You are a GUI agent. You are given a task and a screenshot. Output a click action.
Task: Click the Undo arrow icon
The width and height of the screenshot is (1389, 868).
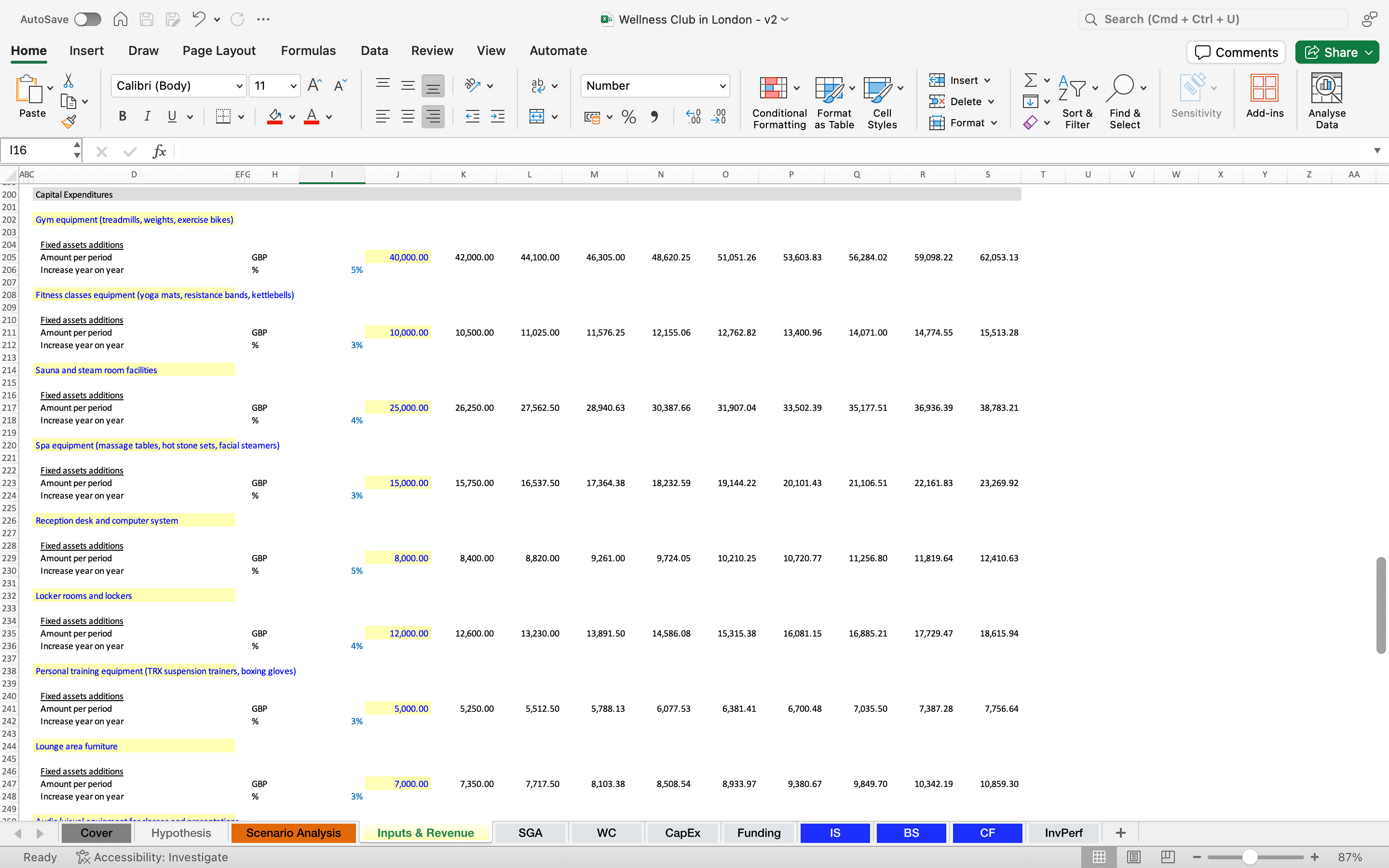click(x=199, y=19)
